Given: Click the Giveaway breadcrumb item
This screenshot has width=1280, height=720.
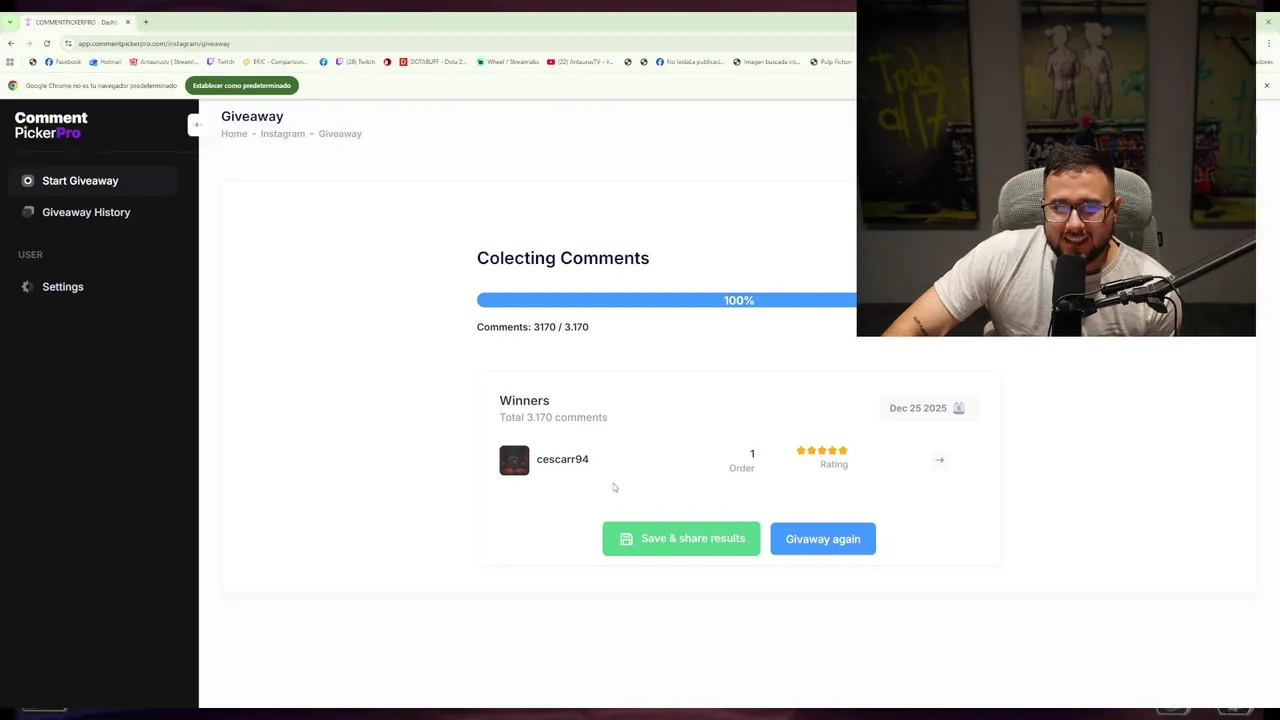Looking at the screenshot, I should (340, 134).
